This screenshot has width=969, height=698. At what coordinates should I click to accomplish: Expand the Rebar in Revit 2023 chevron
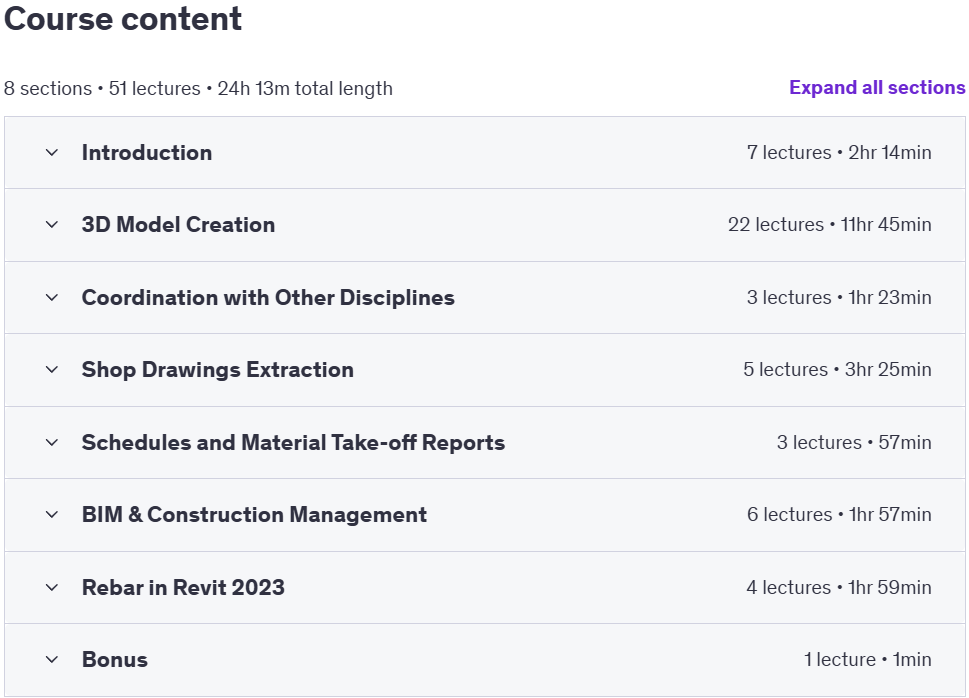point(52,587)
